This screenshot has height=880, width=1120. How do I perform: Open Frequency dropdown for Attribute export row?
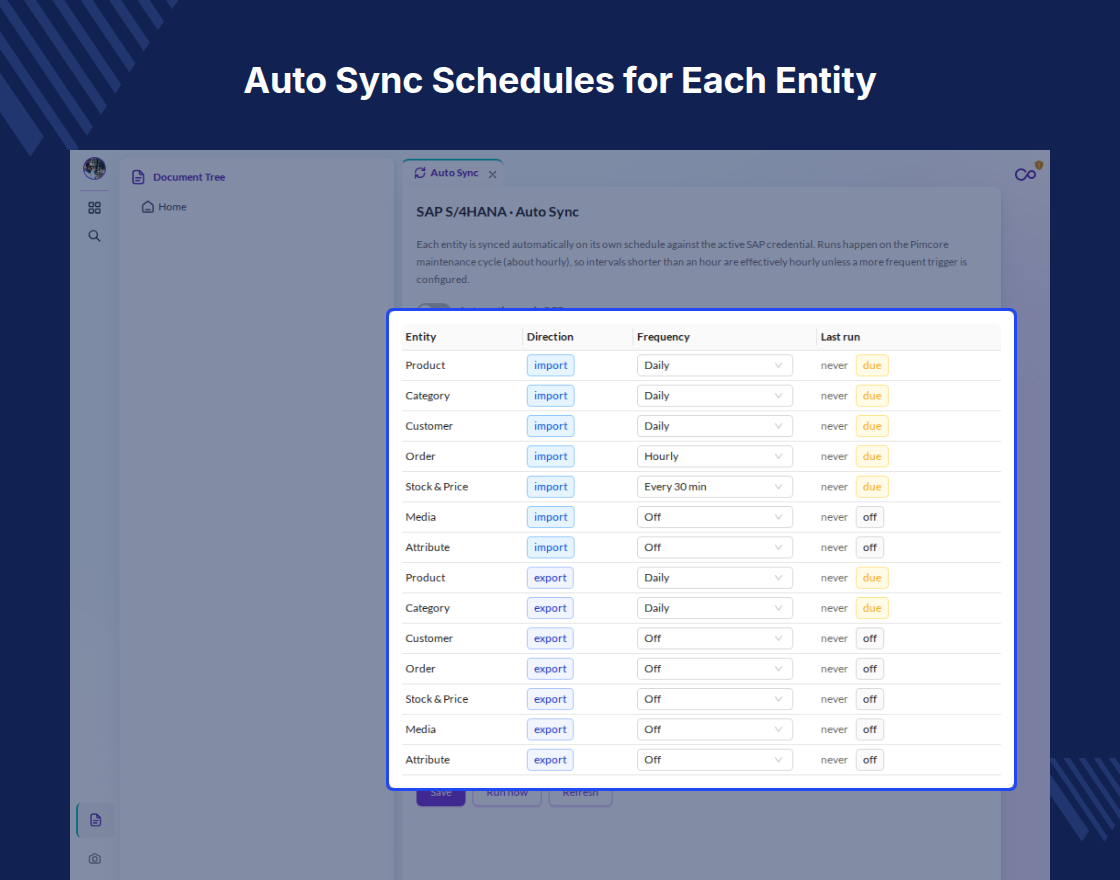pyautogui.click(x=714, y=760)
